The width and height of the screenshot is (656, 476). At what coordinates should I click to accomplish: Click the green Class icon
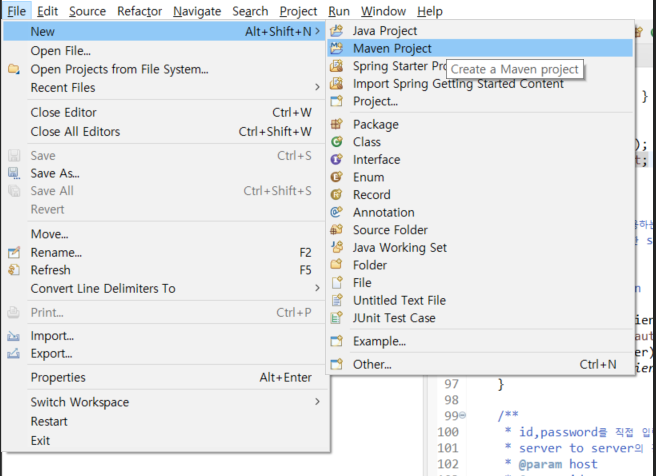(x=336, y=142)
